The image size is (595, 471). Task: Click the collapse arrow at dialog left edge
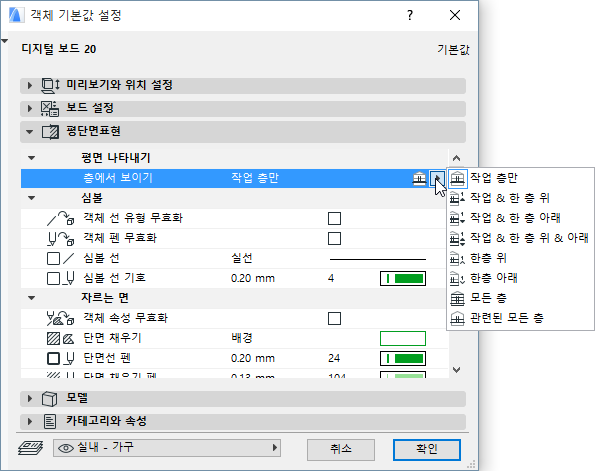(x=5, y=41)
